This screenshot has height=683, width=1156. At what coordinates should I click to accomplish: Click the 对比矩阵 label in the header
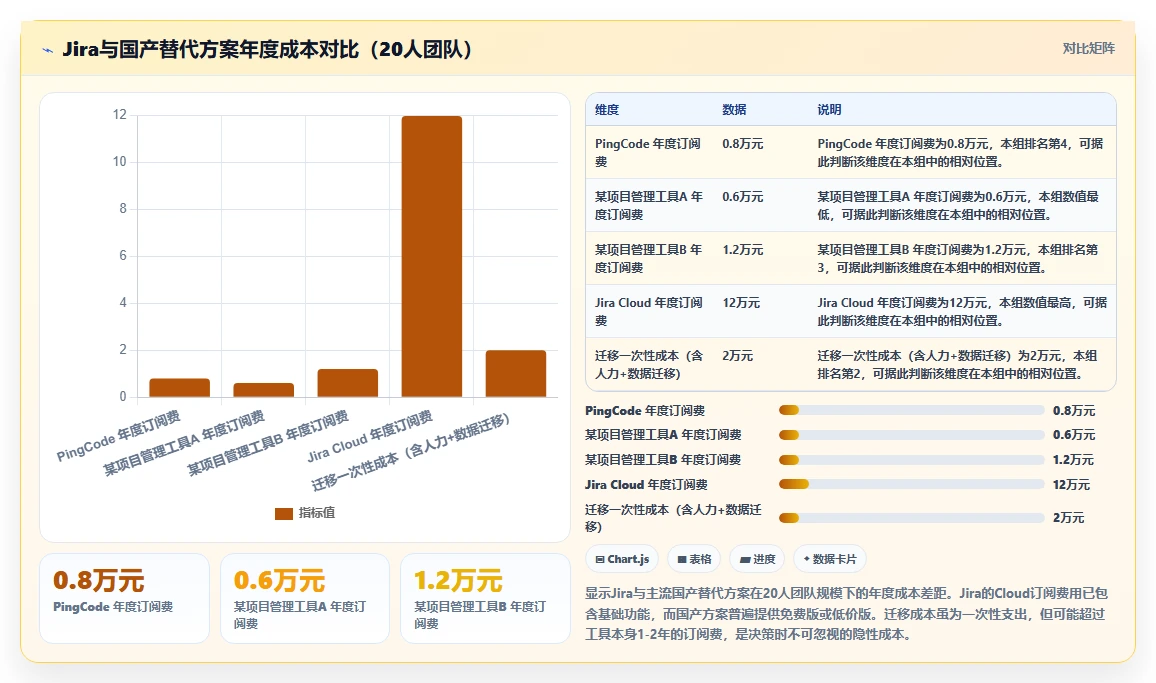coord(1088,49)
